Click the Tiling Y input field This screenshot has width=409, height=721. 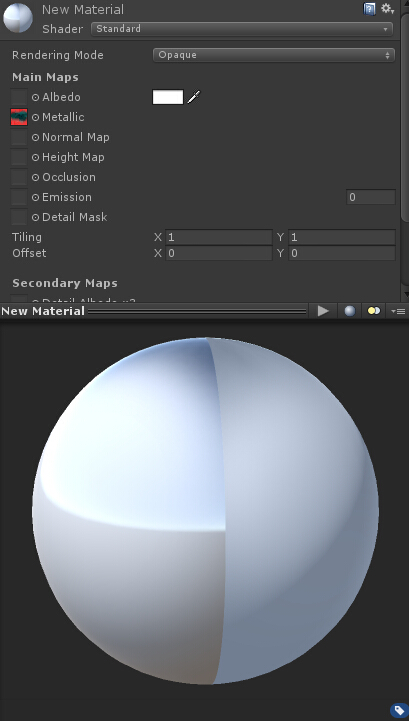click(342, 237)
